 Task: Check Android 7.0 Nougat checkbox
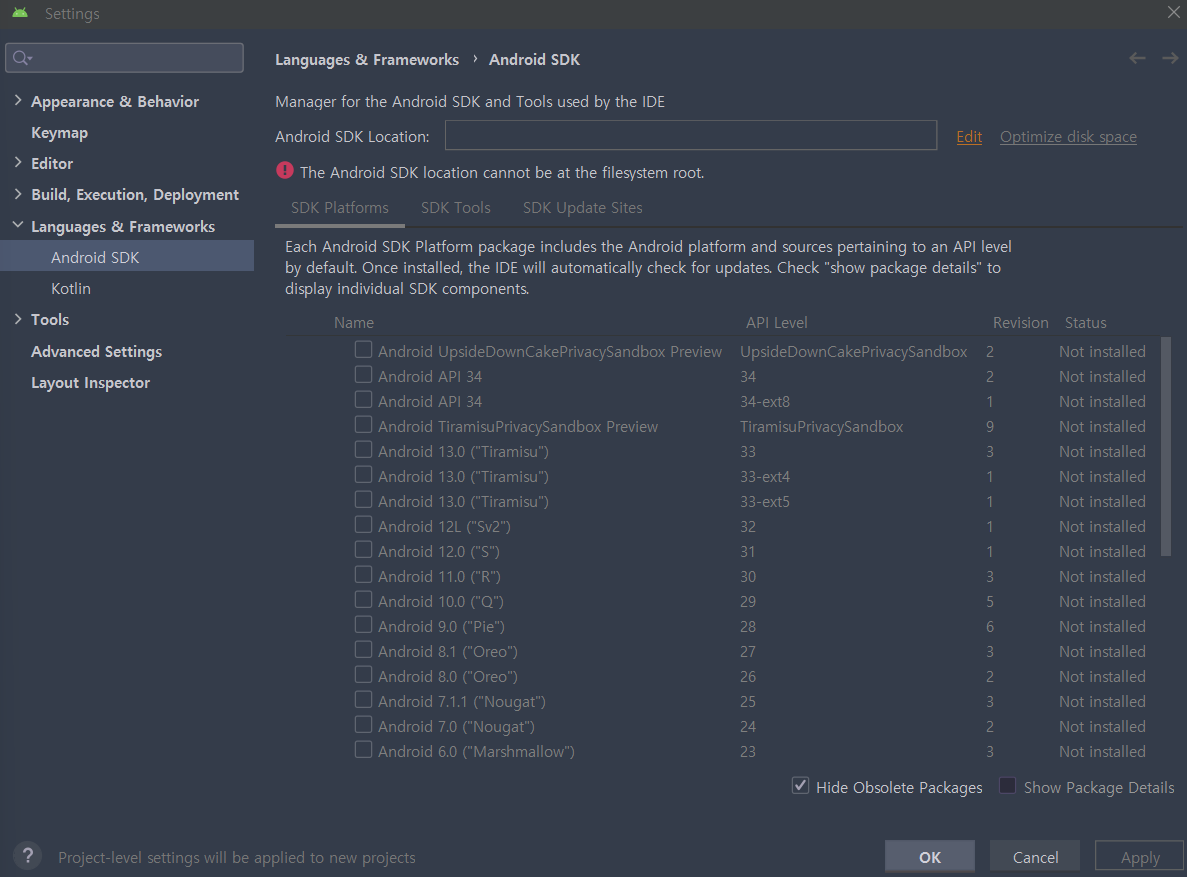pos(363,725)
